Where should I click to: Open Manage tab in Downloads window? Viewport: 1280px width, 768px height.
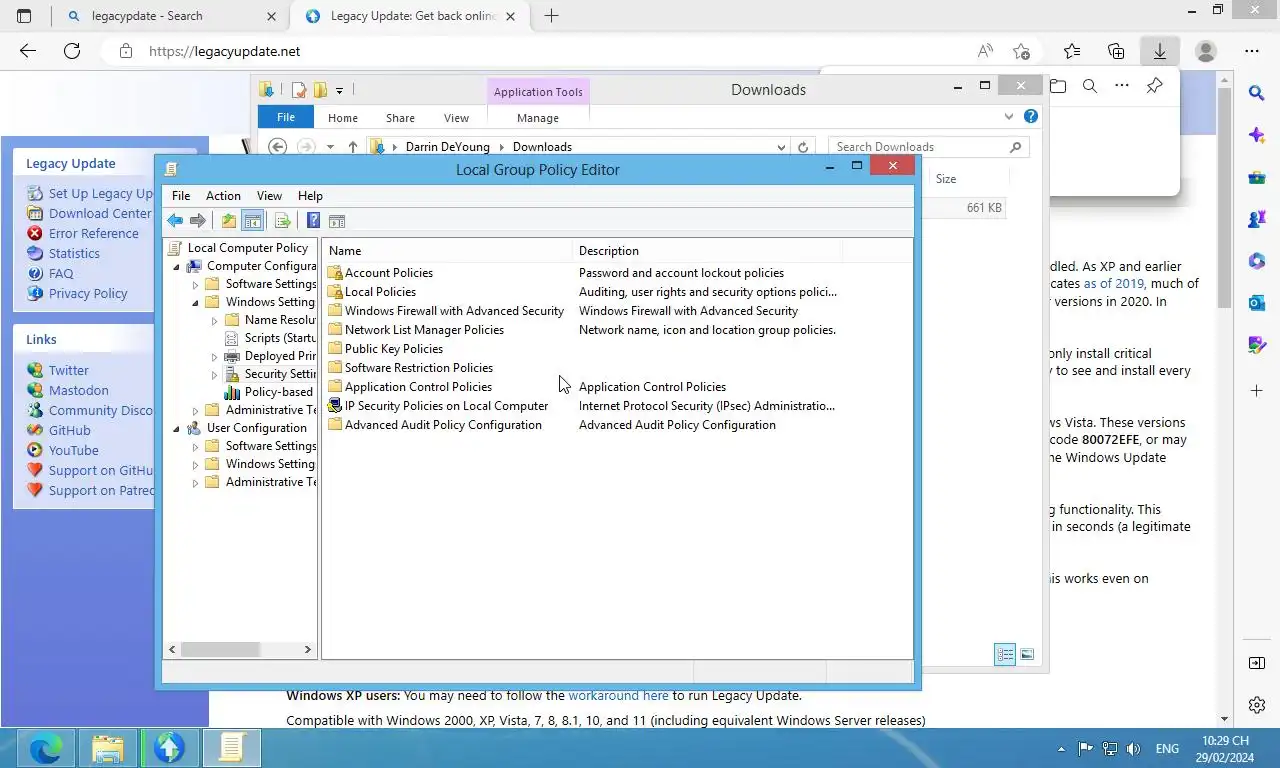click(x=538, y=118)
